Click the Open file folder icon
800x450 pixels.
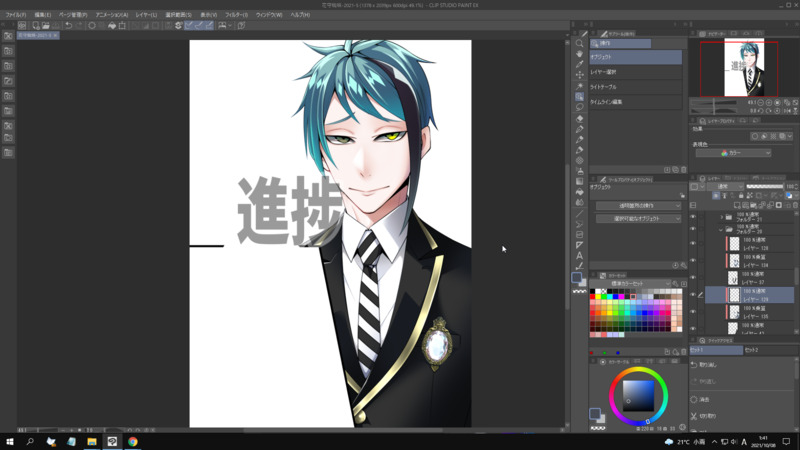45,26
